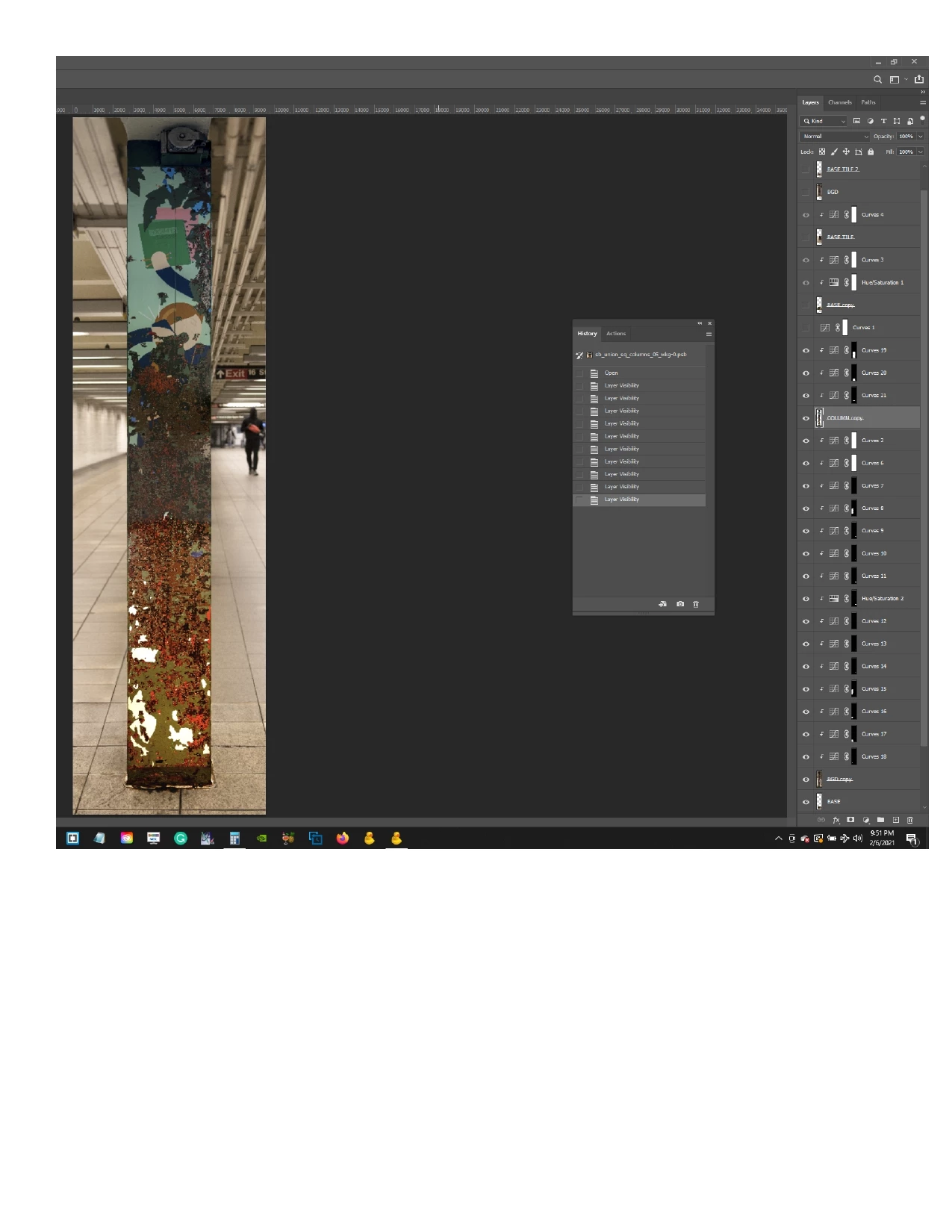Screen dimensions: 952x1232
Task: Lock transparent pixels icon in Layers panel
Action: click(x=822, y=152)
